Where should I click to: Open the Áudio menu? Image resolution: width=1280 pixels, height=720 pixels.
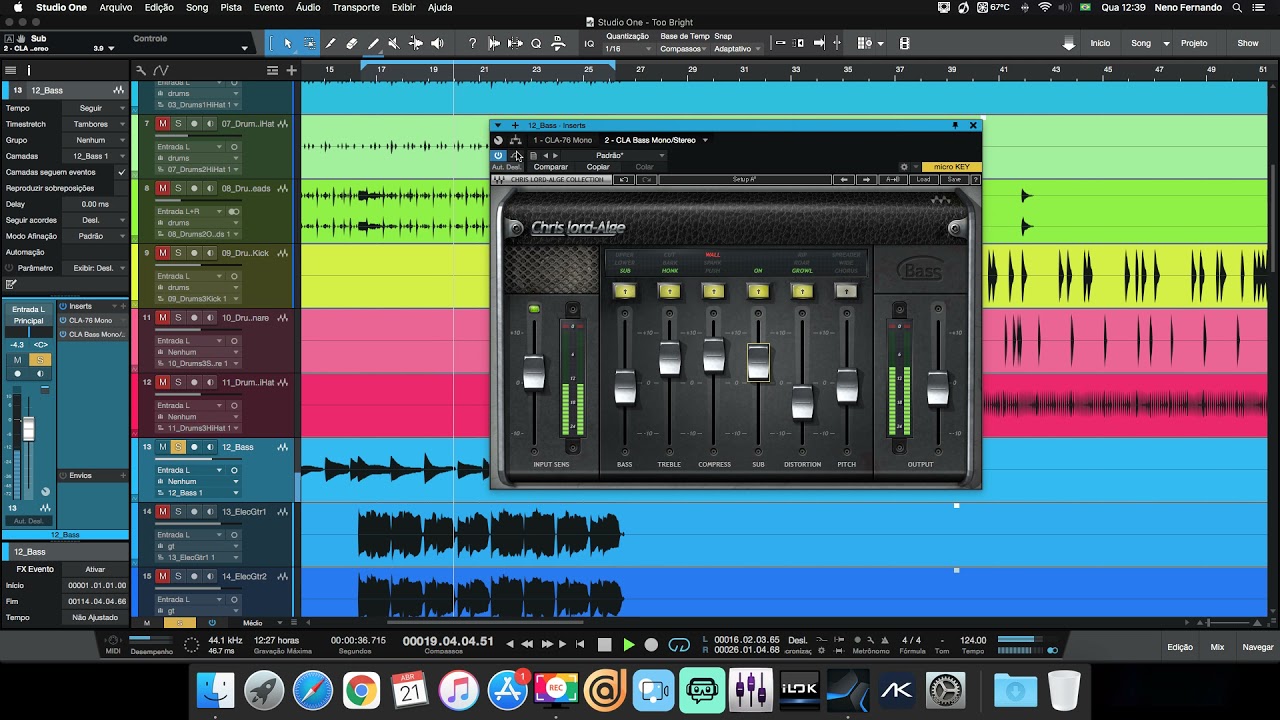pos(308,7)
